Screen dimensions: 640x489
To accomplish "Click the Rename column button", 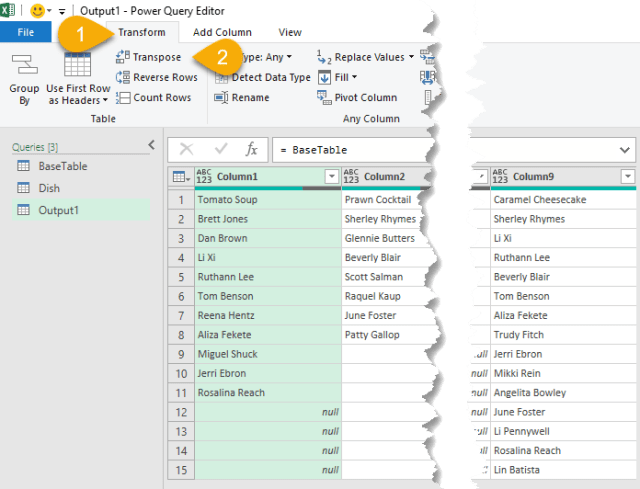I will pyautogui.click(x=242, y=98).
